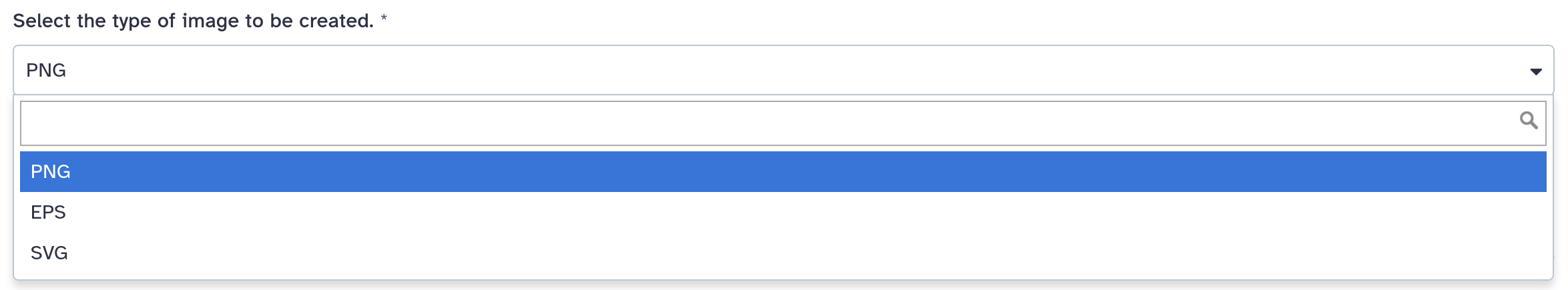
Task: Click the word 'image' in the field label
Action: [x=210, y=21]
